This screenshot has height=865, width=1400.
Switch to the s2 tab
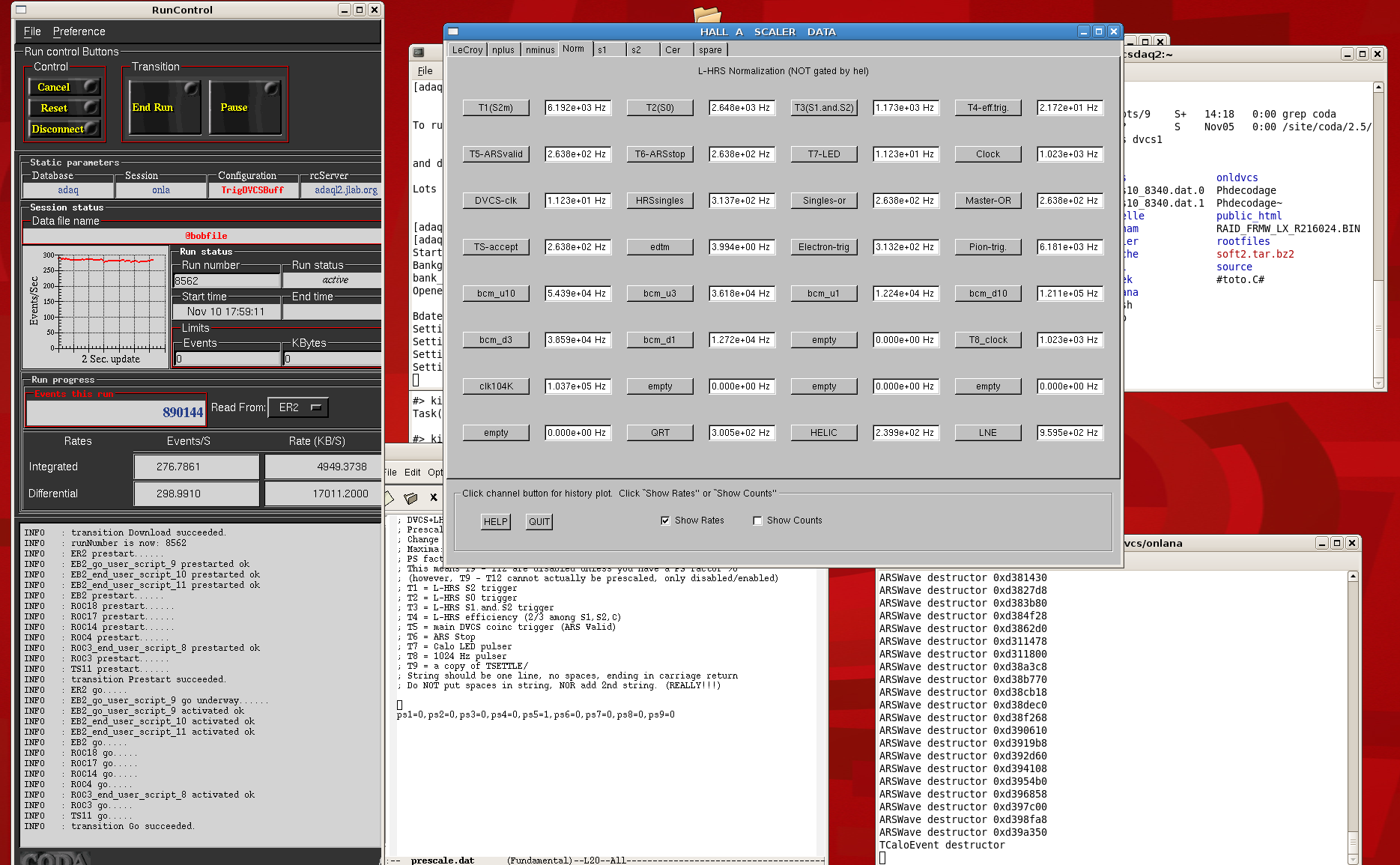tap(643, 50)
